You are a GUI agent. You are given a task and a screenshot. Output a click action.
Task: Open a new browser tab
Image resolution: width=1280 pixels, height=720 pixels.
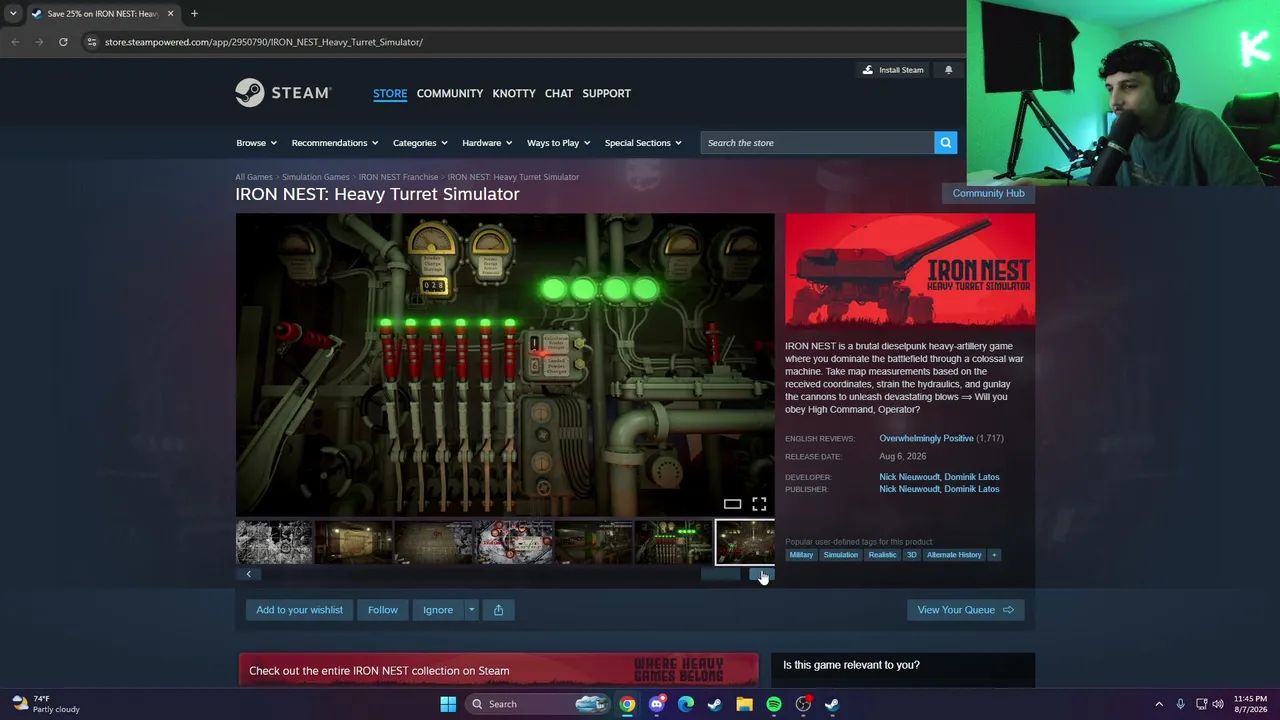click(194, 14)
